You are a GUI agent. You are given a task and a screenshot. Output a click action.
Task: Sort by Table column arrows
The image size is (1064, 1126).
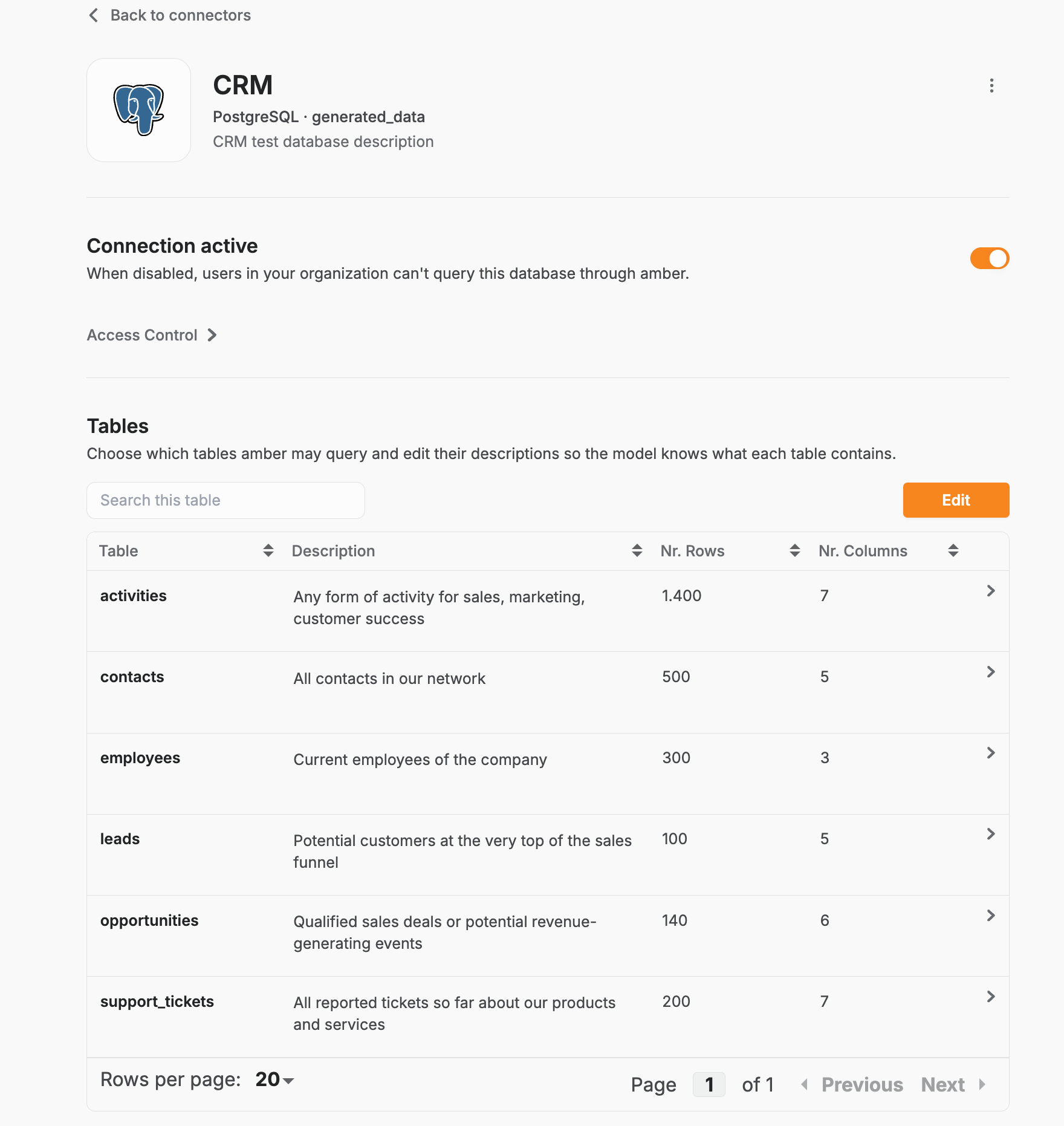268,550
